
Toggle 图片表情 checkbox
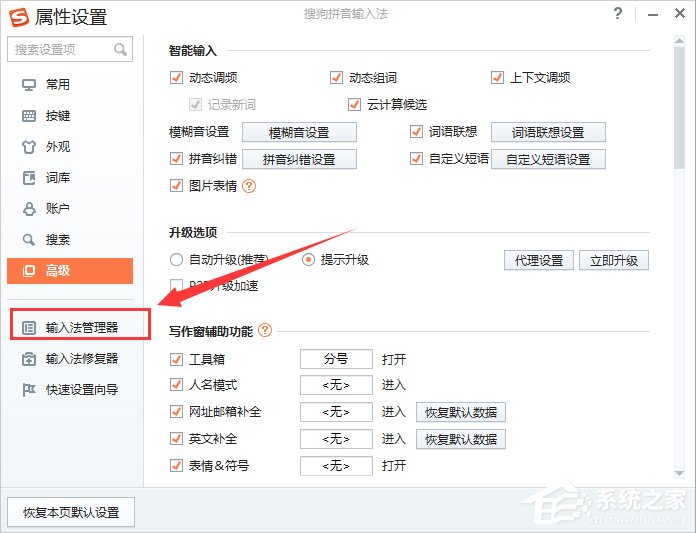pos(176,186)
